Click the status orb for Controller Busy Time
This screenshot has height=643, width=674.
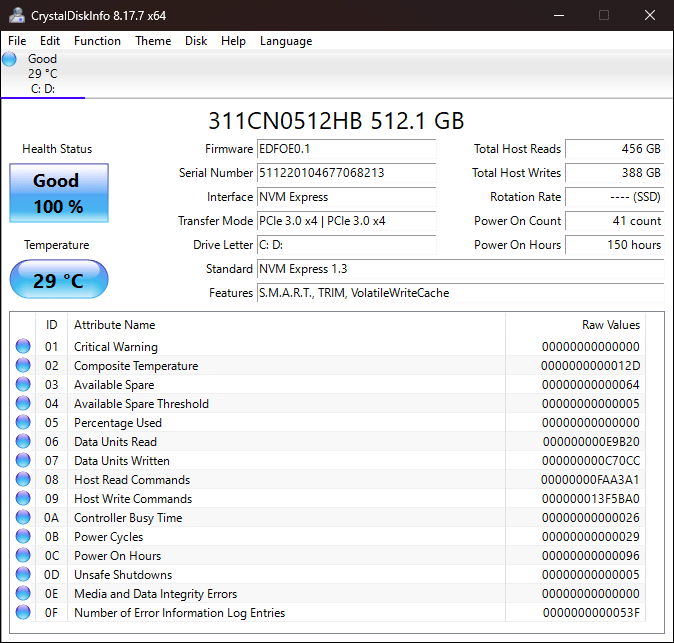pos(23,517)
